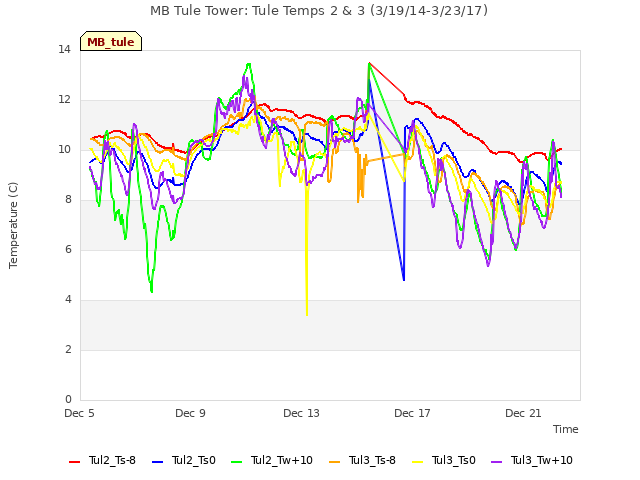Image resolution: width=640 pixels, height=480 pixels.
Task: Click the blue Tul2_Ts0 legend swatch
Action: pyautogui.click(x=158, y=462)
